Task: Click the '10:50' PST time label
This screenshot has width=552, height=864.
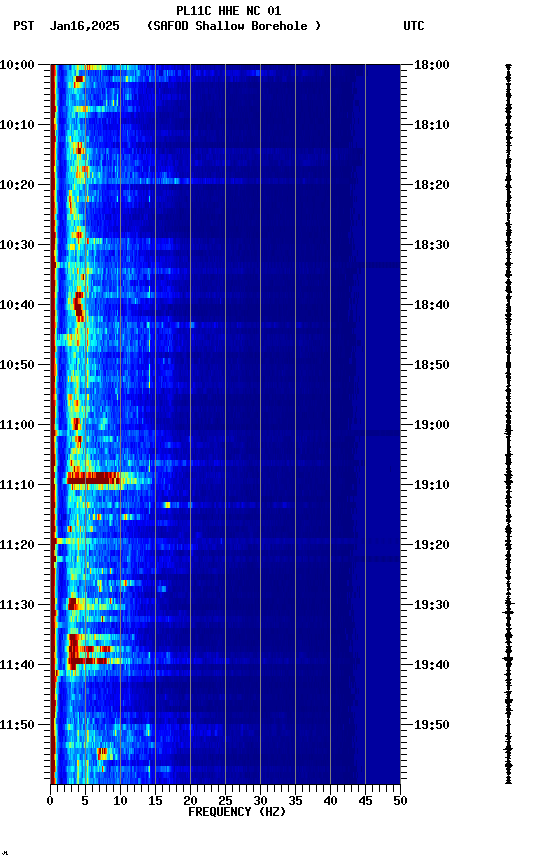Action: click(17, 365)
